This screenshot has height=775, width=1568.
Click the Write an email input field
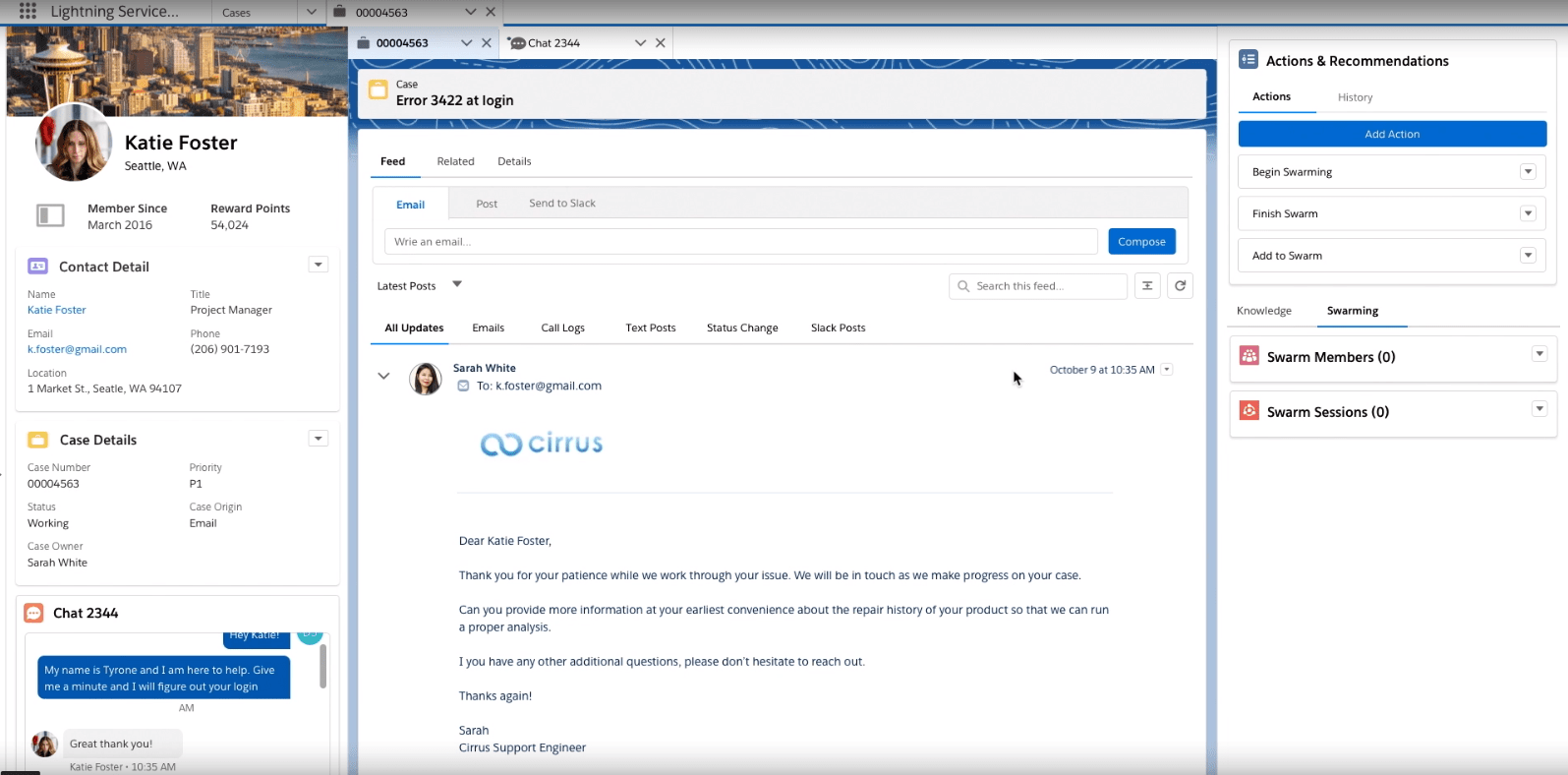coord(741,241)
